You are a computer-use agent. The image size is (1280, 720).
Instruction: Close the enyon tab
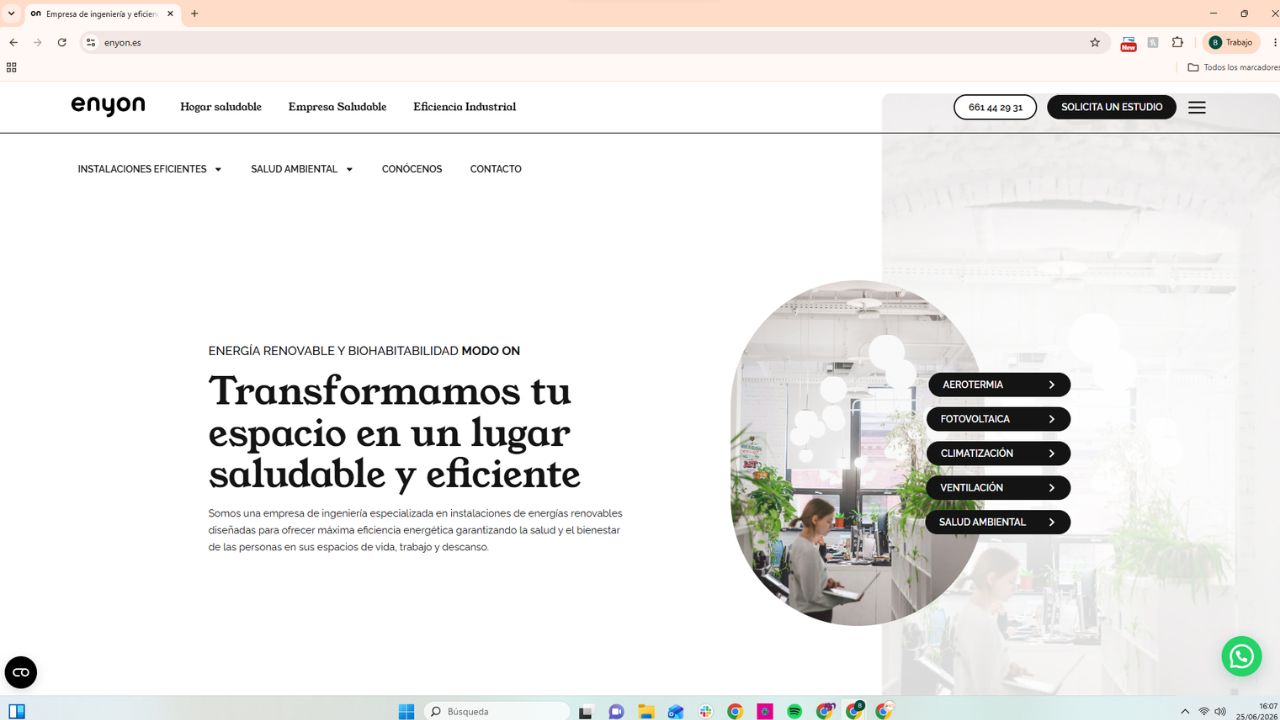click(x=170, y=14)
